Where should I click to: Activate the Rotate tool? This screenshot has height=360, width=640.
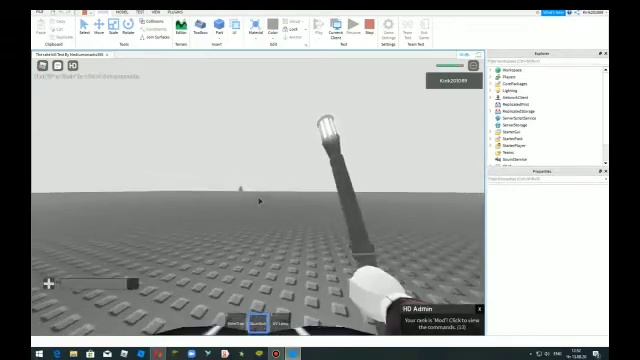pyautogui.click(x=128, y=27)
